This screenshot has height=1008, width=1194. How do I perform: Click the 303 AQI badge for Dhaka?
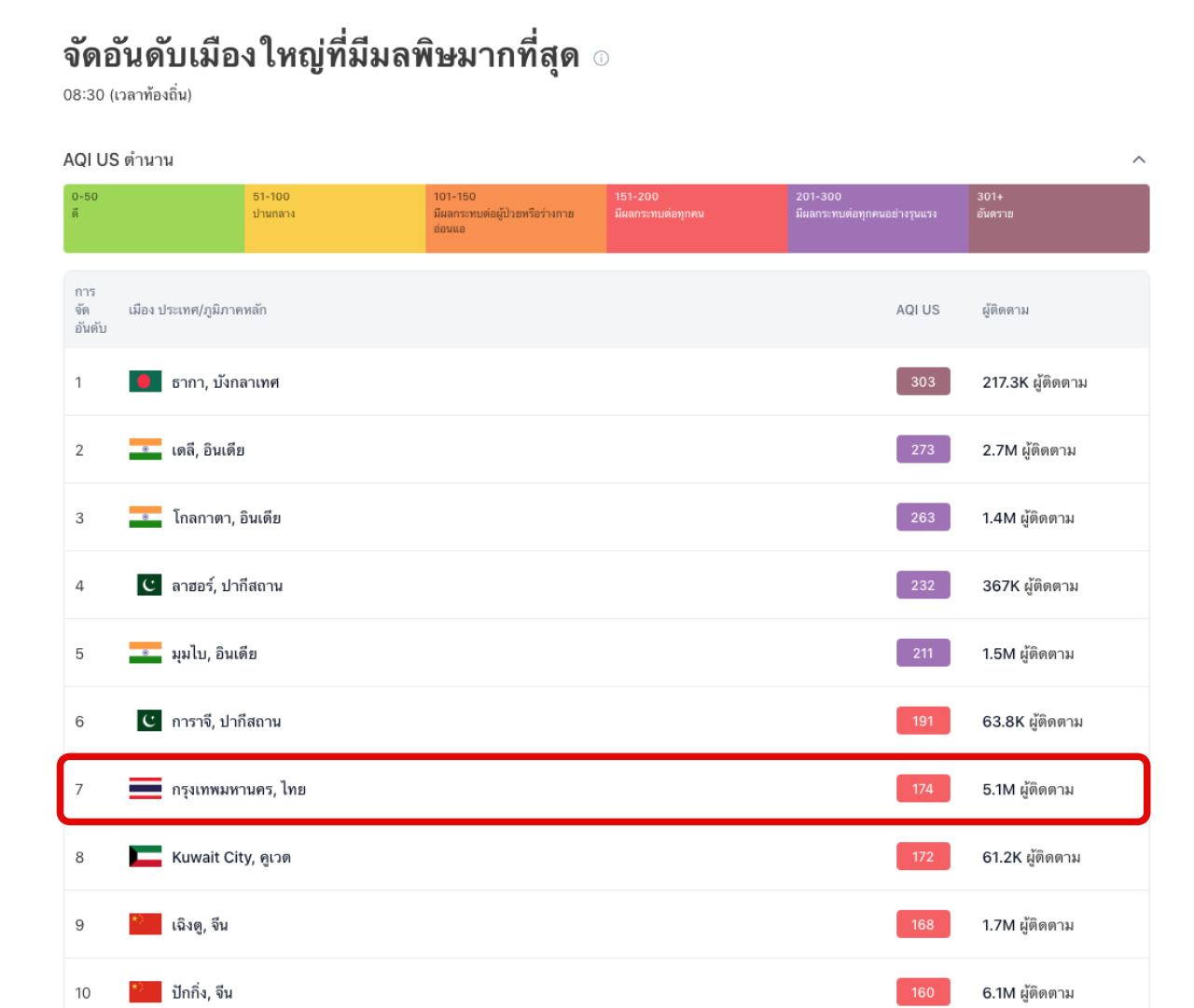tap(923, 381)
